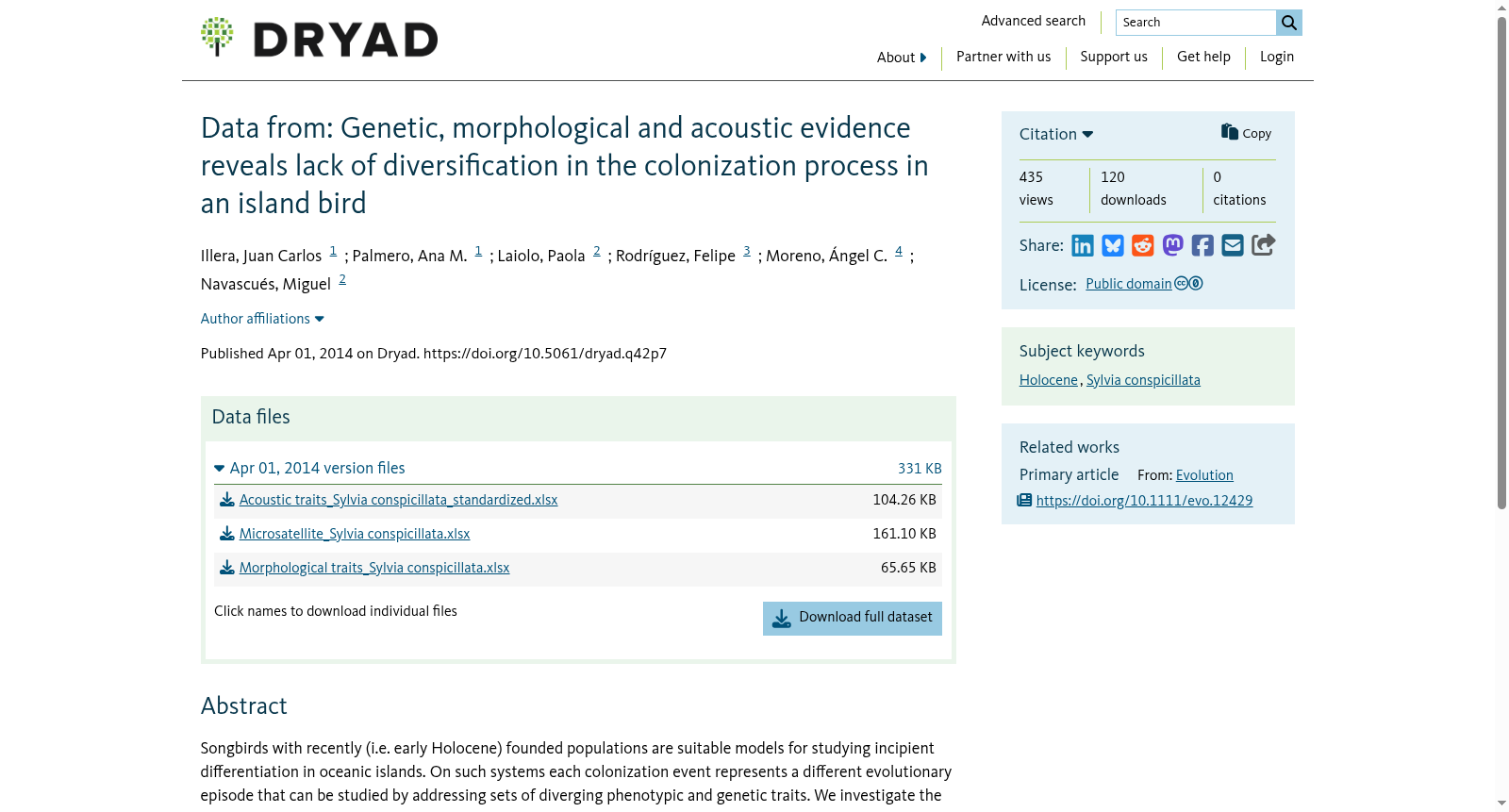Viewport: 1509px width, 812px height.
Task: Download full dataset
Action: (853, 619)
